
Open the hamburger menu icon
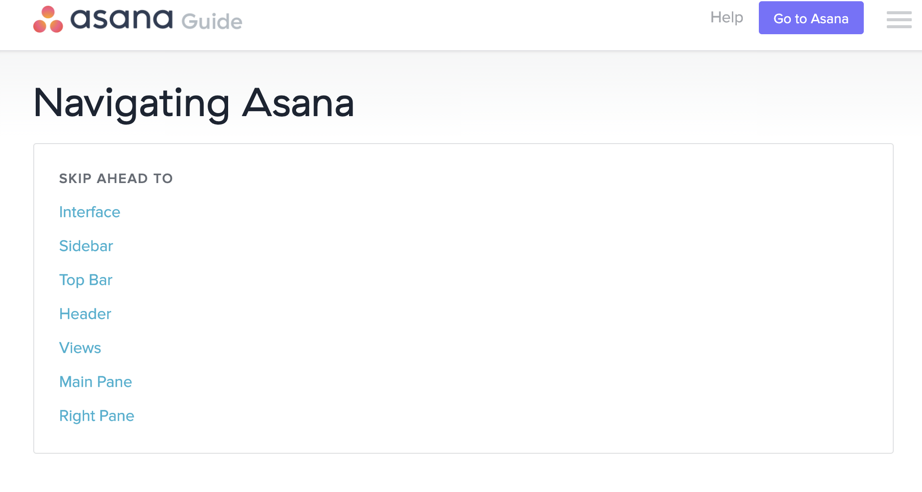(899, 19)
